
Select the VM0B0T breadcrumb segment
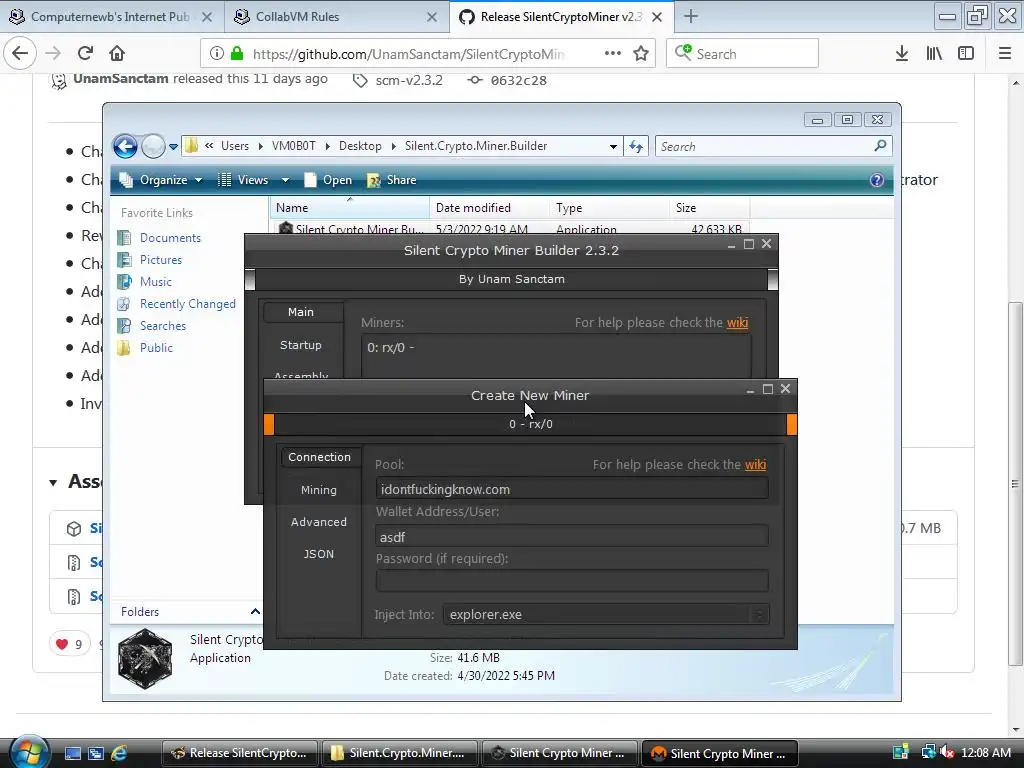(293, 146)
